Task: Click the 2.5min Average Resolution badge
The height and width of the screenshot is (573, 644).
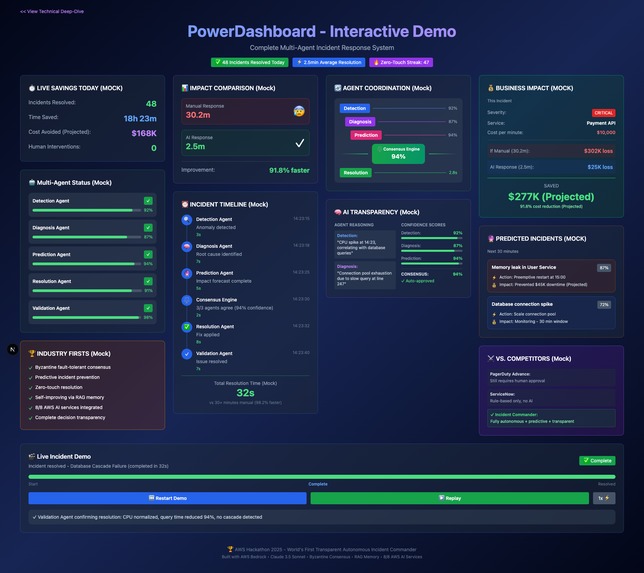Action: (x=329, y=62)
